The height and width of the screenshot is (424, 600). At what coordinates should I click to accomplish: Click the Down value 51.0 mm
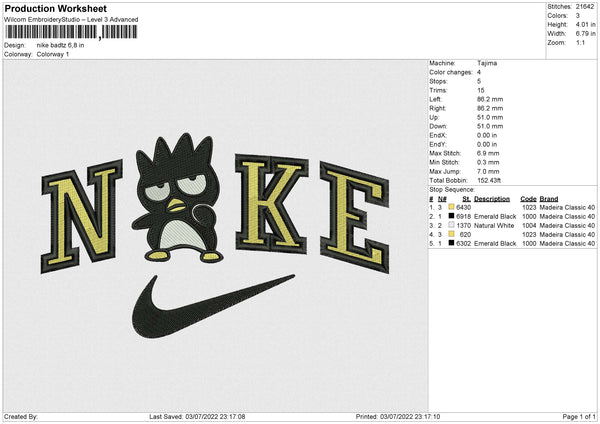point(490,126)
